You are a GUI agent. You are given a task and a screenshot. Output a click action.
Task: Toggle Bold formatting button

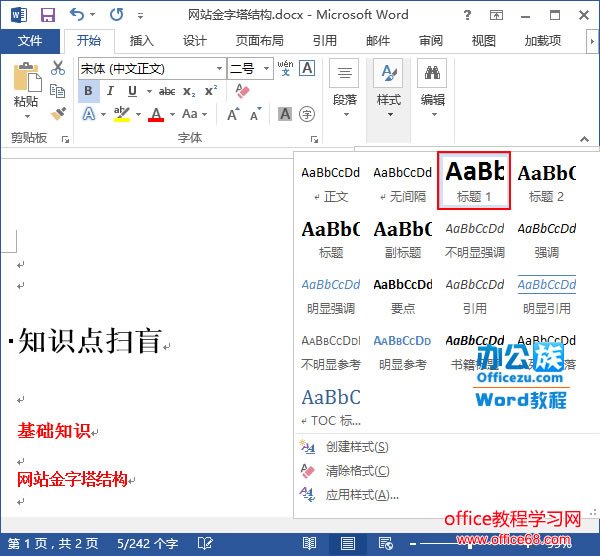[88, 91]
